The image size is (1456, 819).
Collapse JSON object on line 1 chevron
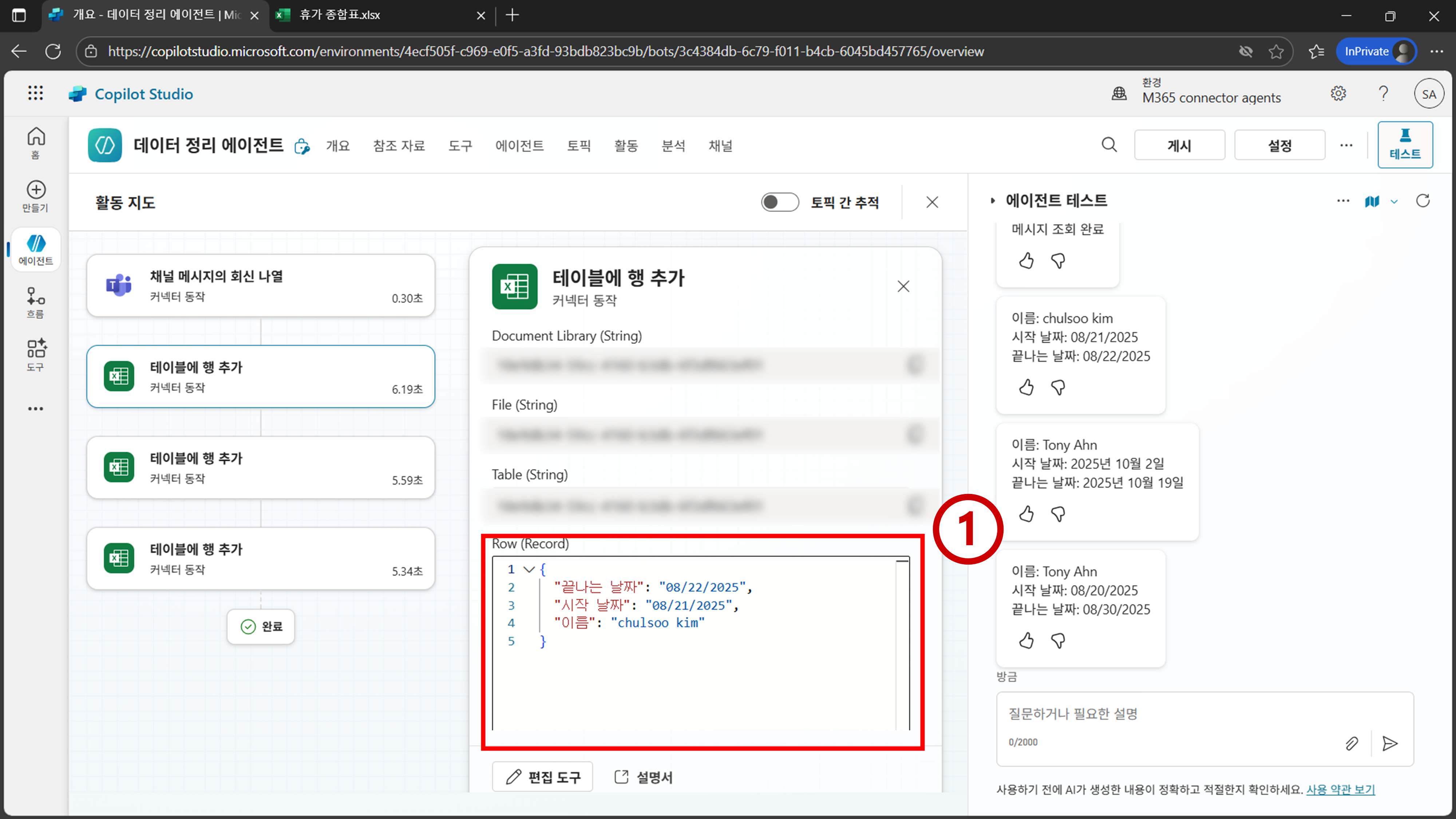529,569
